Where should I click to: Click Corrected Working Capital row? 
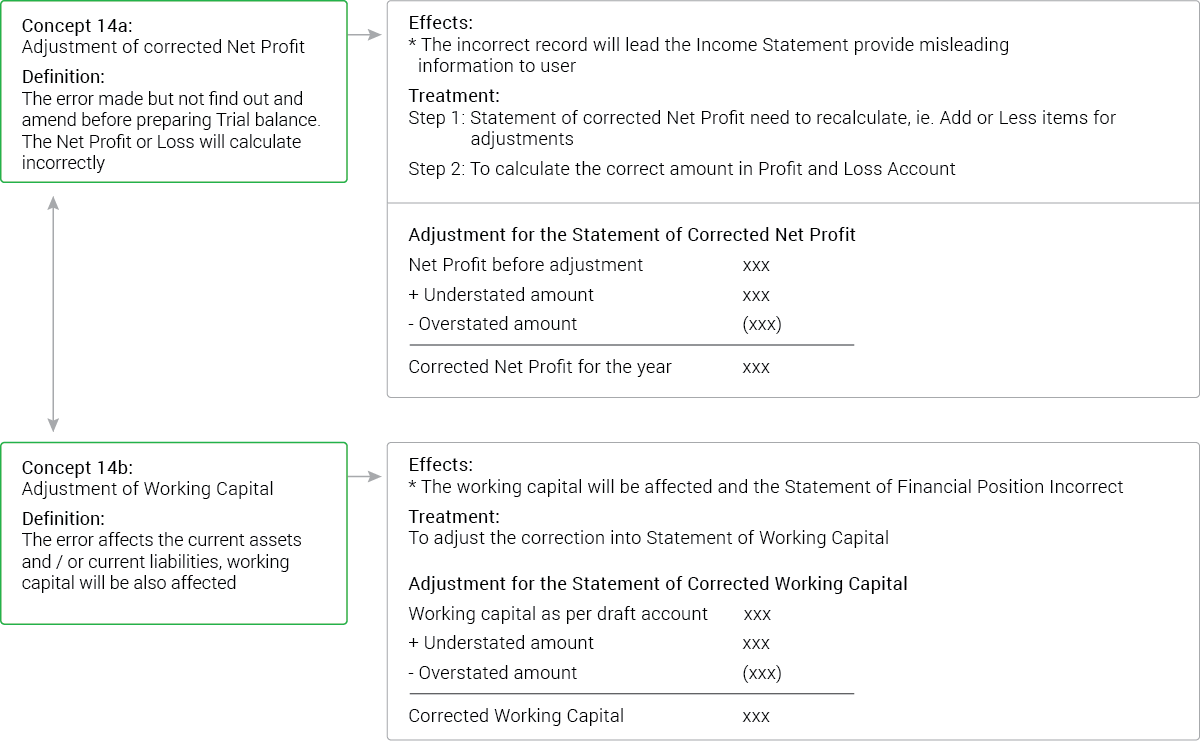click(590, 716)
